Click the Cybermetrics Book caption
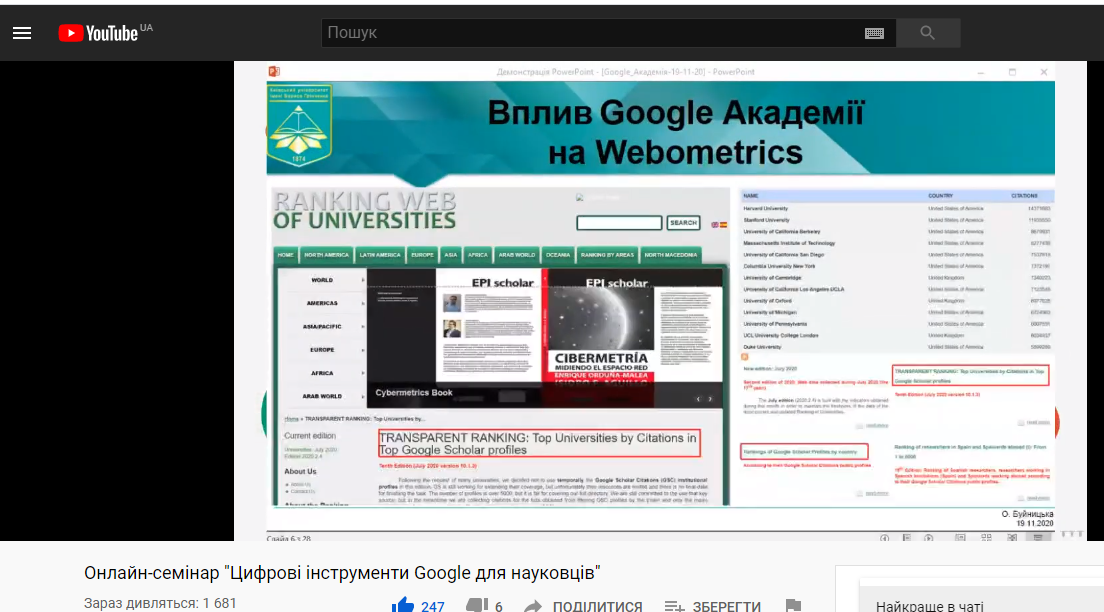 click(x=414, y=393)
